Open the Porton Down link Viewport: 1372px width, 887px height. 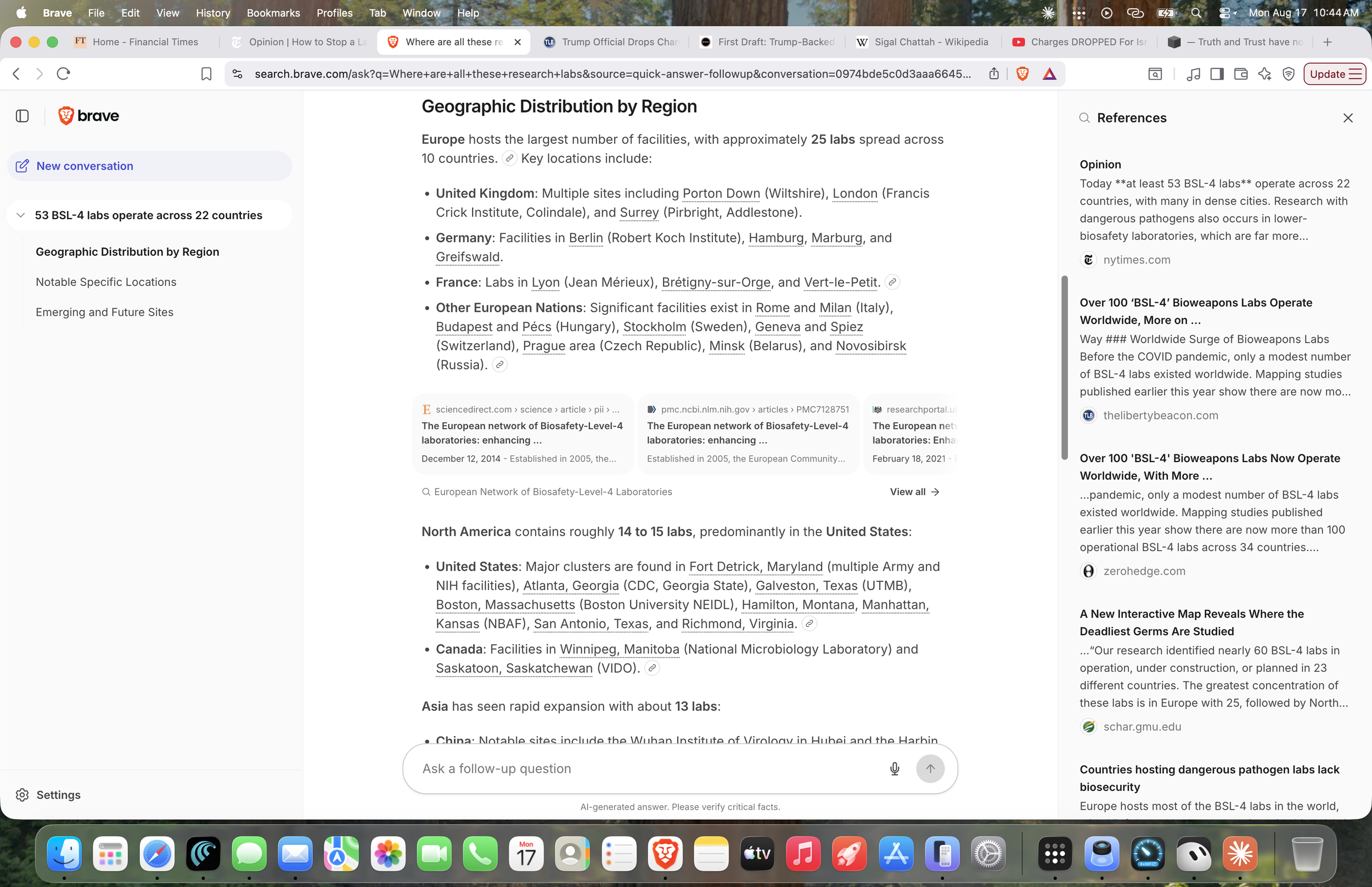(721, 194)
